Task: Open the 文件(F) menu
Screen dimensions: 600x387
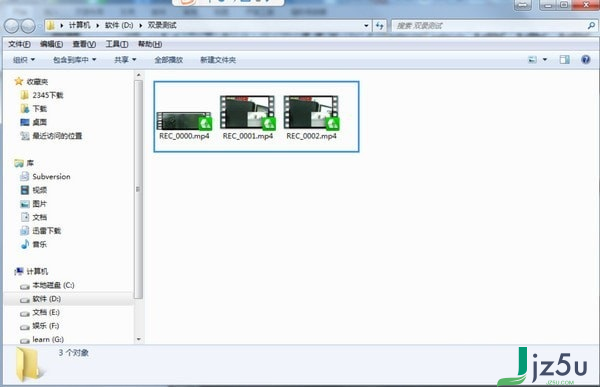Action: 19,44
